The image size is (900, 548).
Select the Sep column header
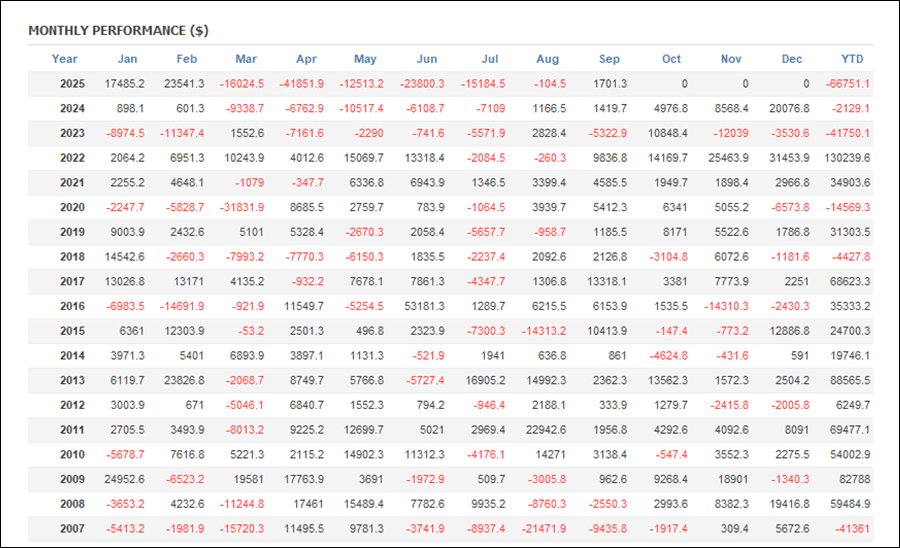click(609, 59)
